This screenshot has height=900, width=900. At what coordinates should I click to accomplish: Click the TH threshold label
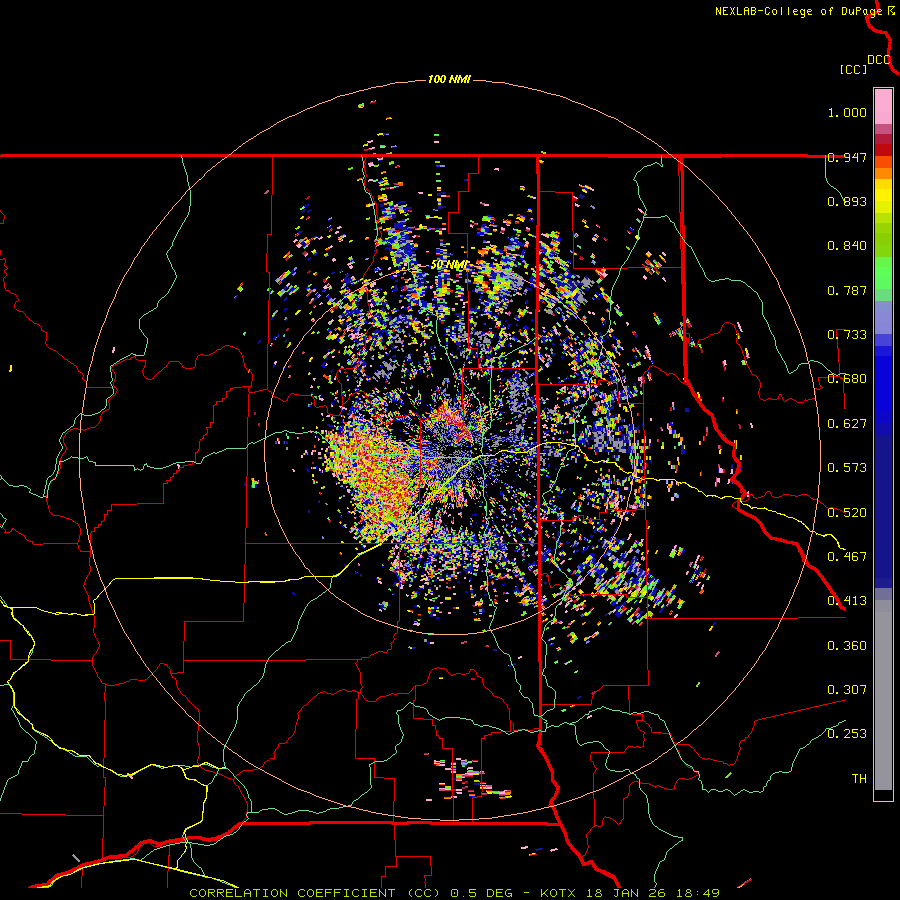(x=859, y=779)
